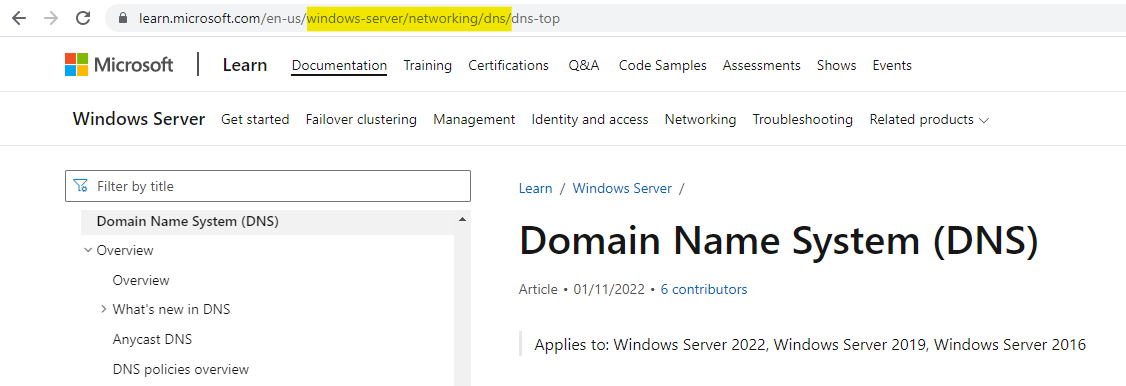
Task: Open DNS policies overview
Action: tap(181, 369)
